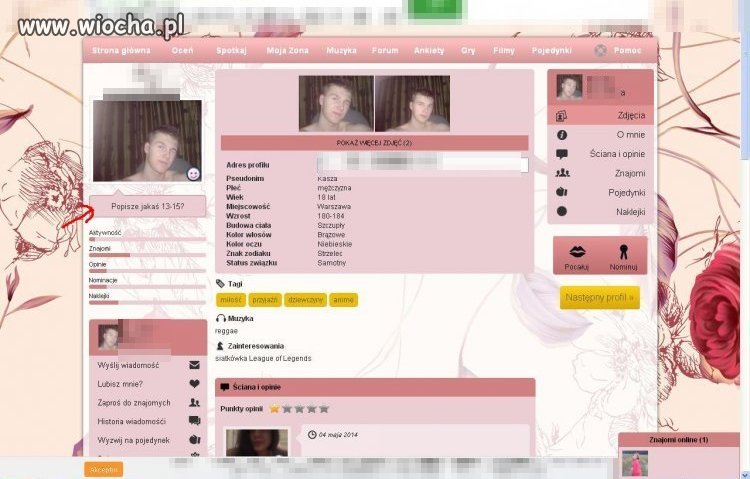Click the Muzyka headphones icon
Image resolution: width=750 pixels, height=479 pixels.
click(x=221, y=318)
